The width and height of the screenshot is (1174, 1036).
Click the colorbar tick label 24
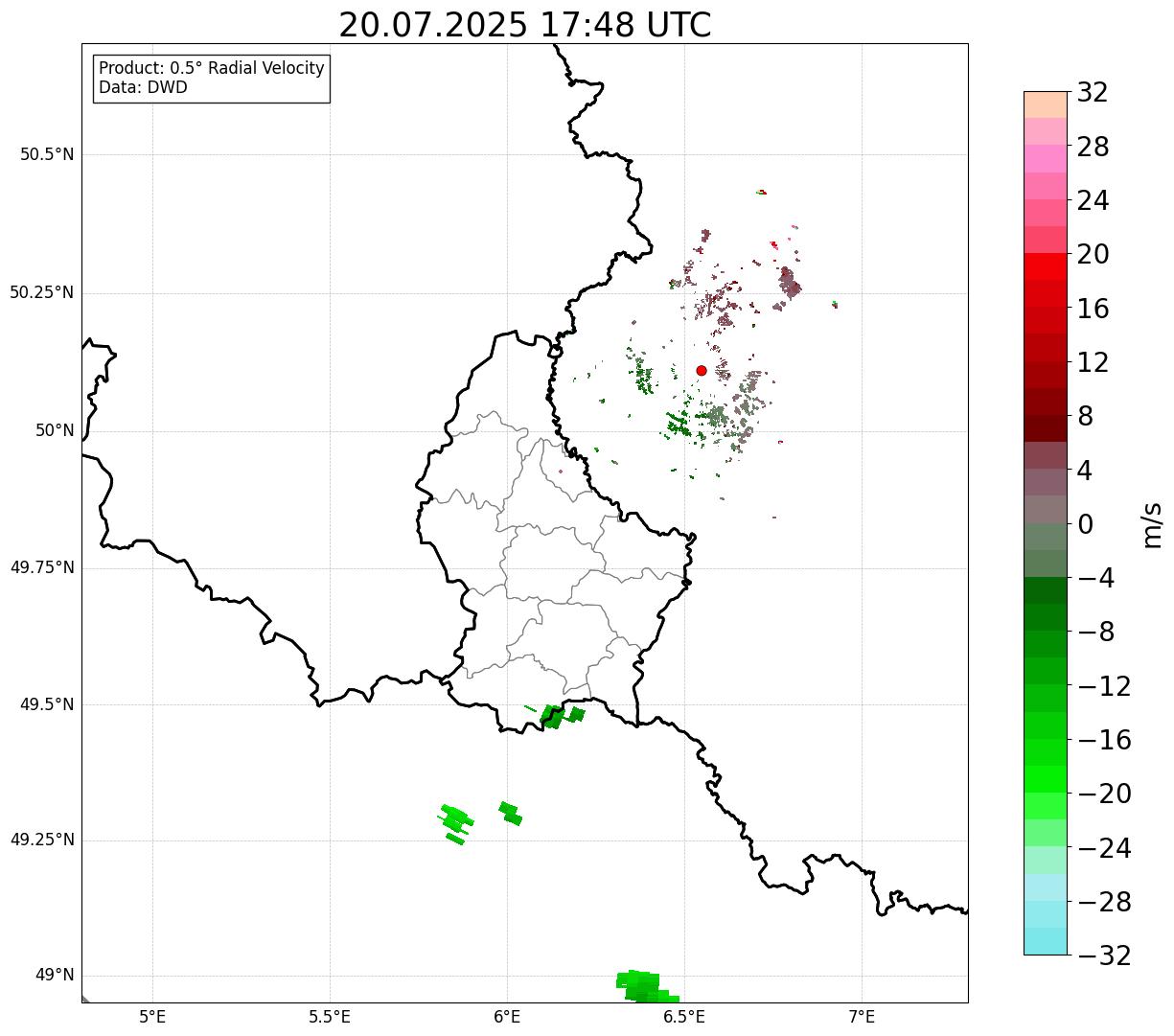[1093, 200]
